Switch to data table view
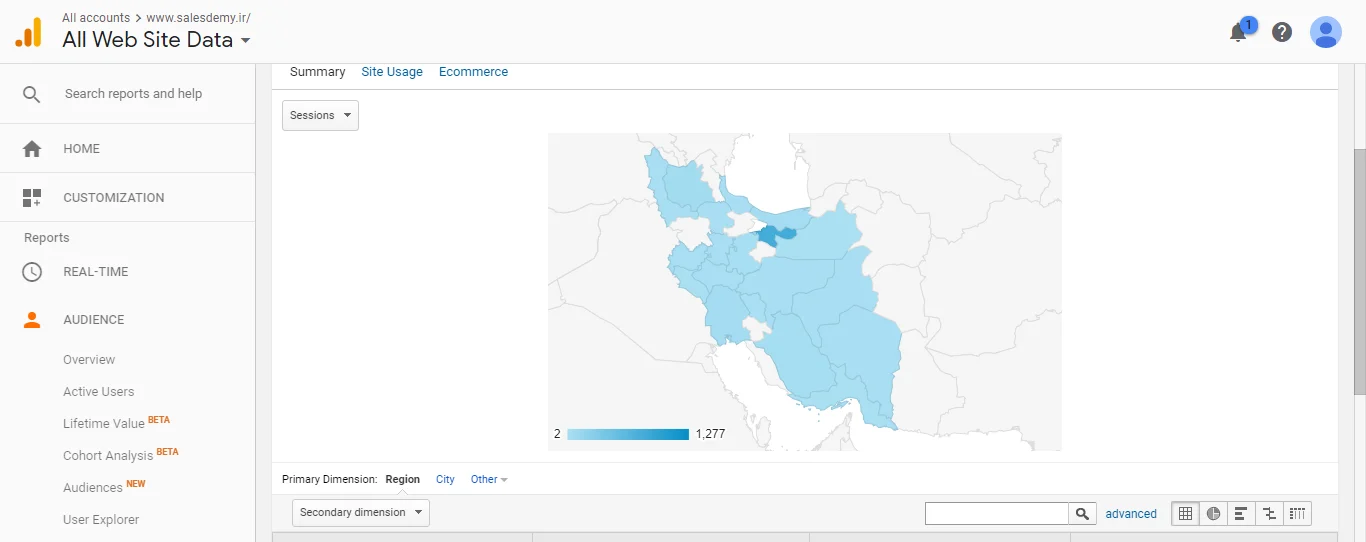The height and width of the screenshot is (542, 1366). 1185,514
